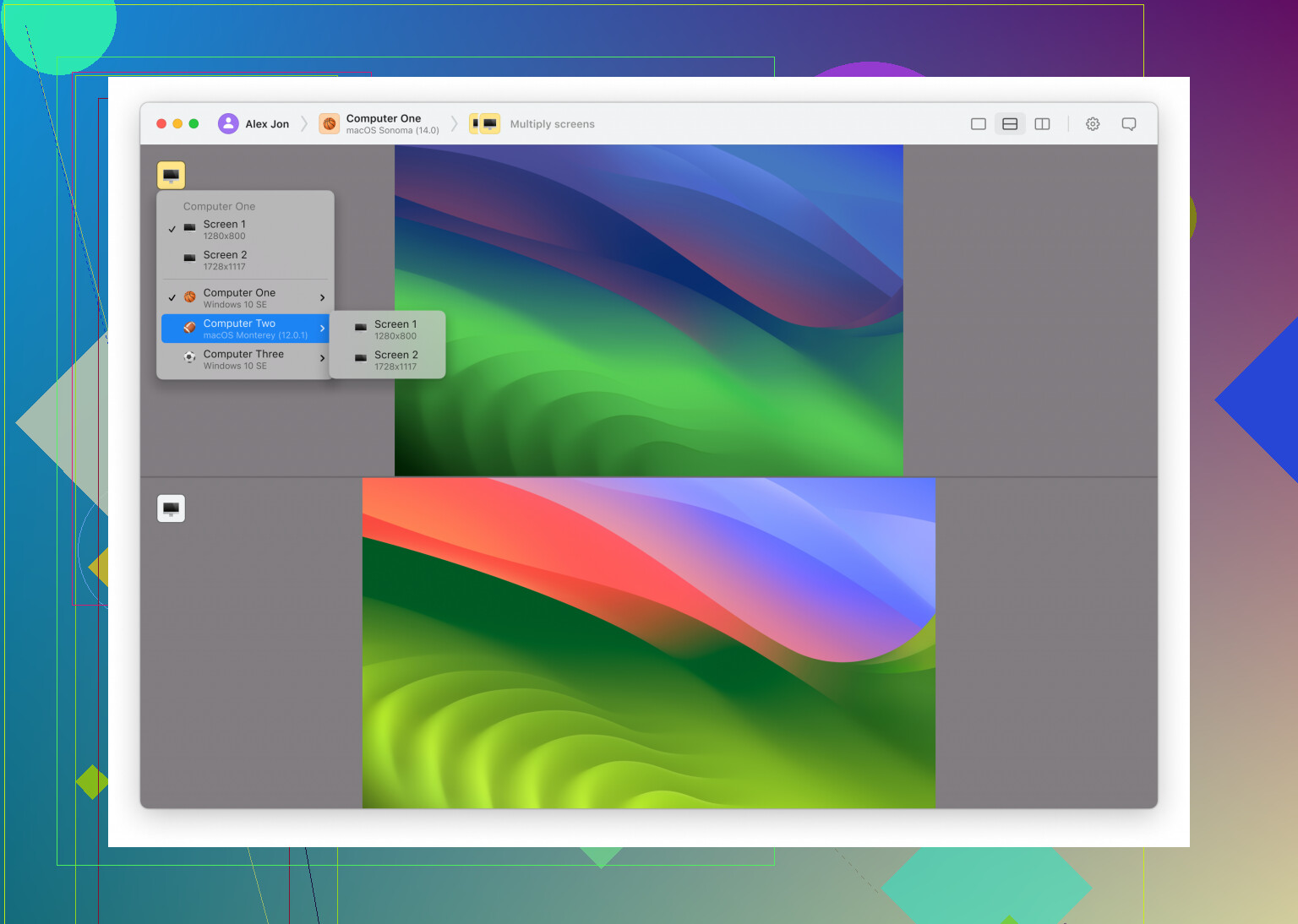Image resolution: width=1298 pixels, height=924 pixels.
Task: Click the screen selector icon in bottom pane
Action: click(171, 508)
